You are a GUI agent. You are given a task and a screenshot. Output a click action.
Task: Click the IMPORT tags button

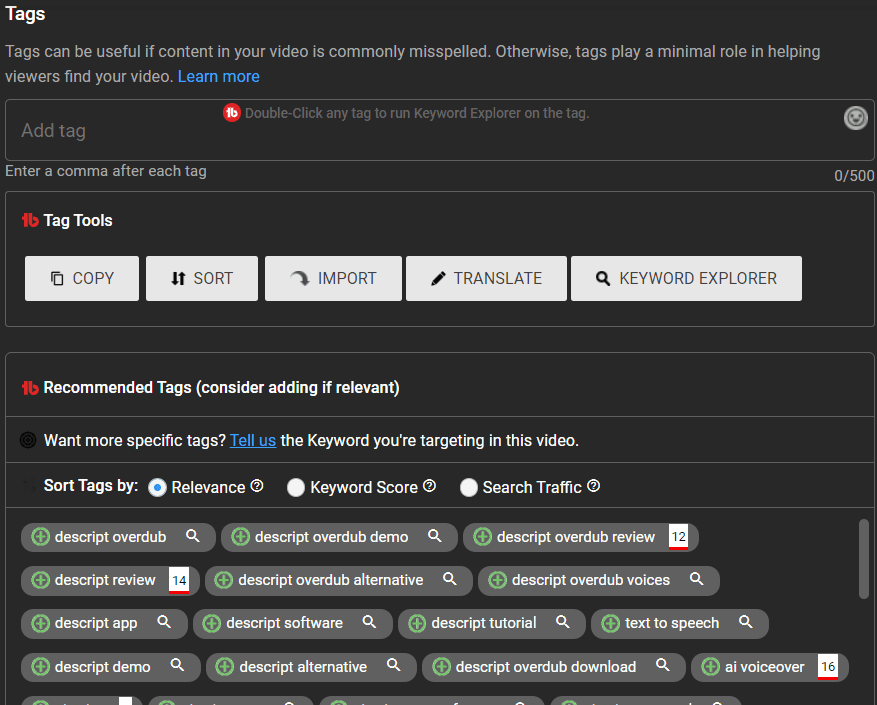click(x=333, y=278)
